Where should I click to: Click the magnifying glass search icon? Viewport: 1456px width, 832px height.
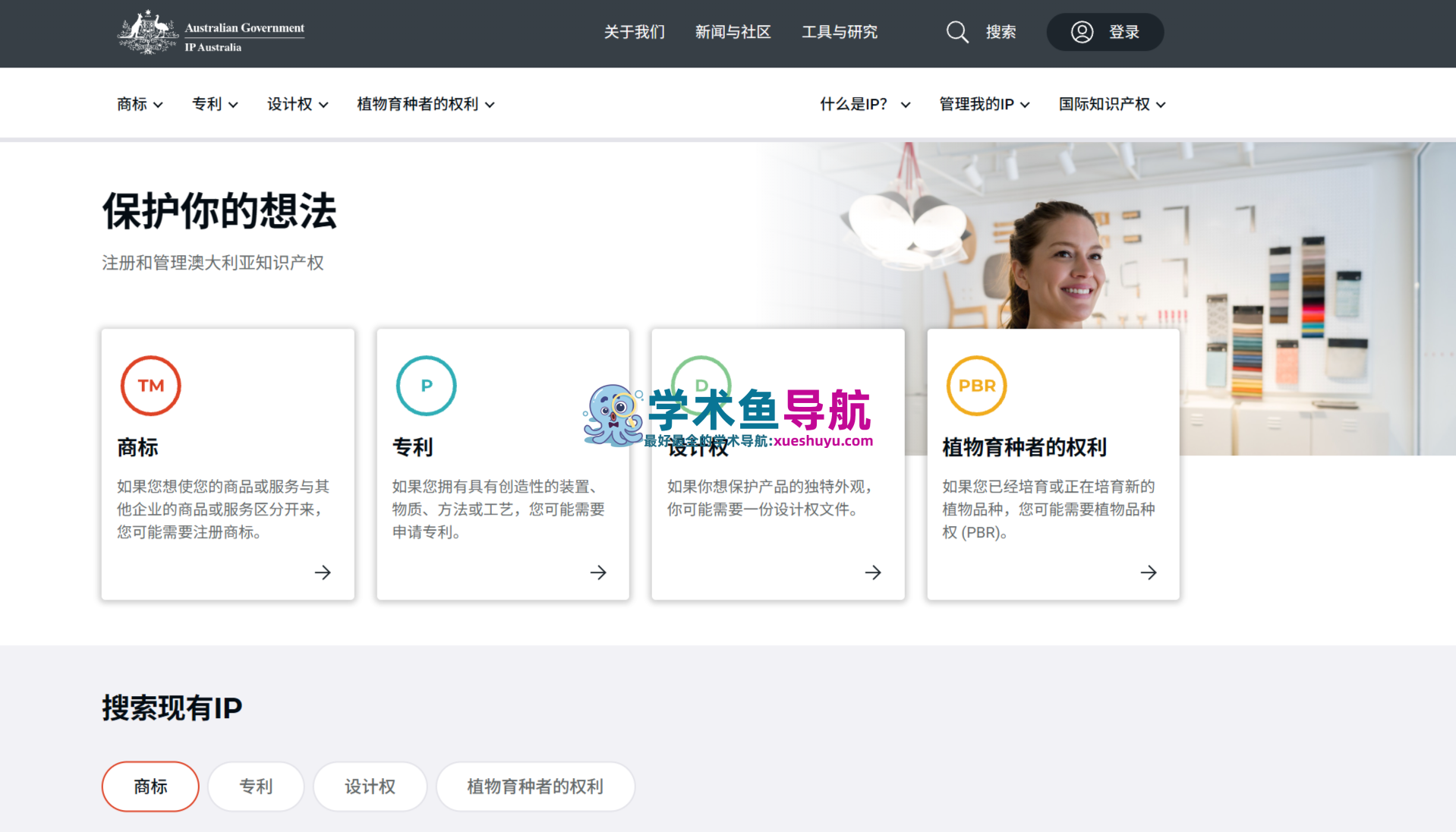tap(957, 32)
